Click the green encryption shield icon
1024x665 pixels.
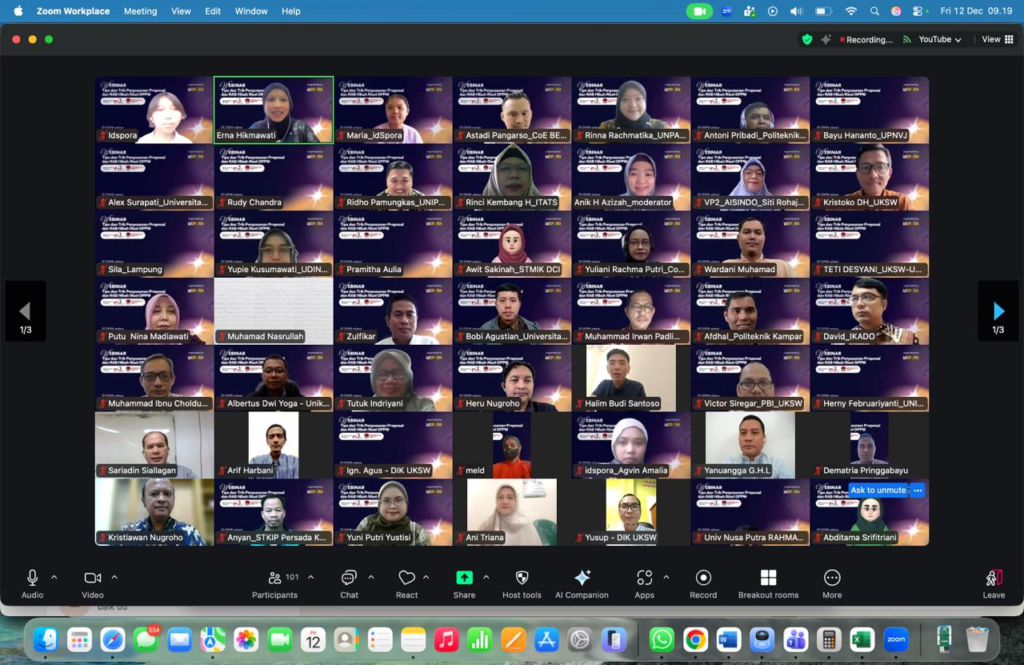click(807, 39)
